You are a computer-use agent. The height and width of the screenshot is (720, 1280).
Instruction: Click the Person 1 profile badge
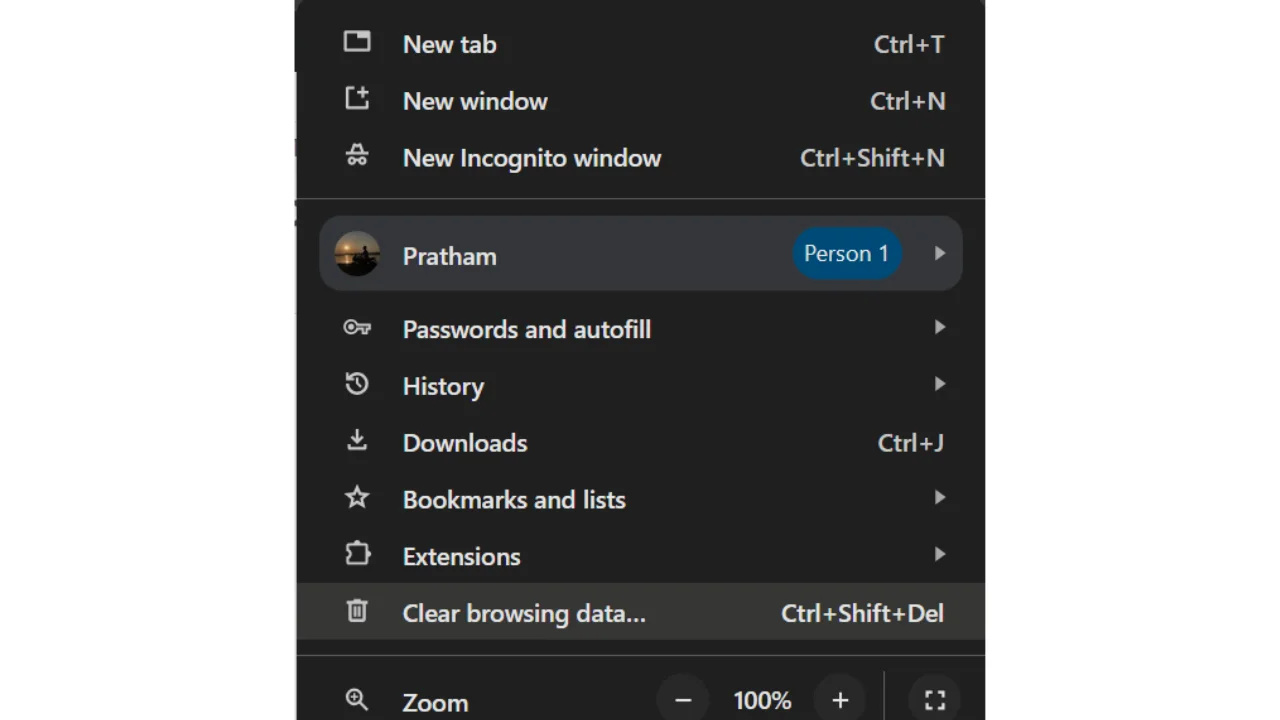(846, 254)
